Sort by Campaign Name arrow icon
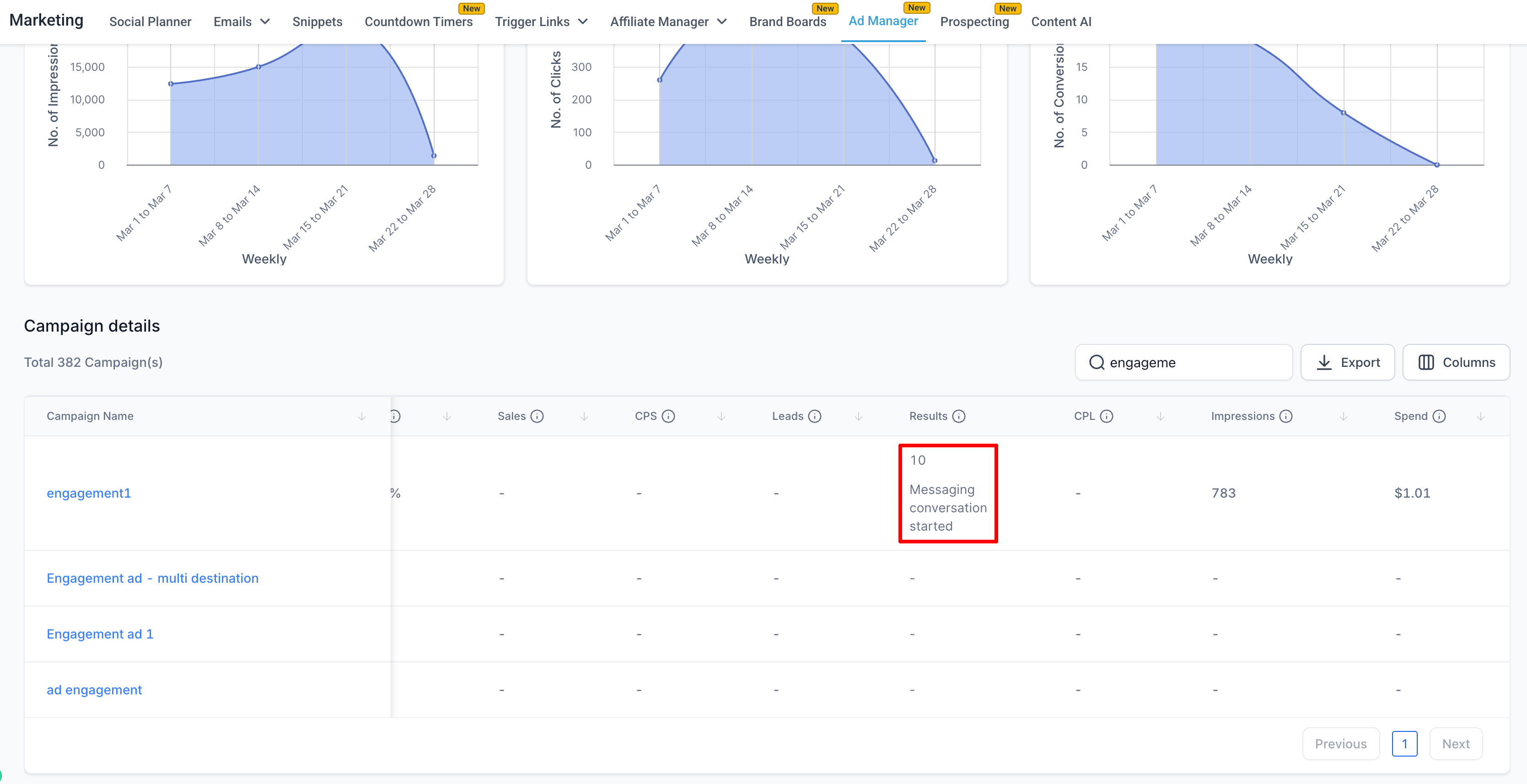Image resolution: width=1527 pixels, height=784 pixels. (x=361, y=417)
